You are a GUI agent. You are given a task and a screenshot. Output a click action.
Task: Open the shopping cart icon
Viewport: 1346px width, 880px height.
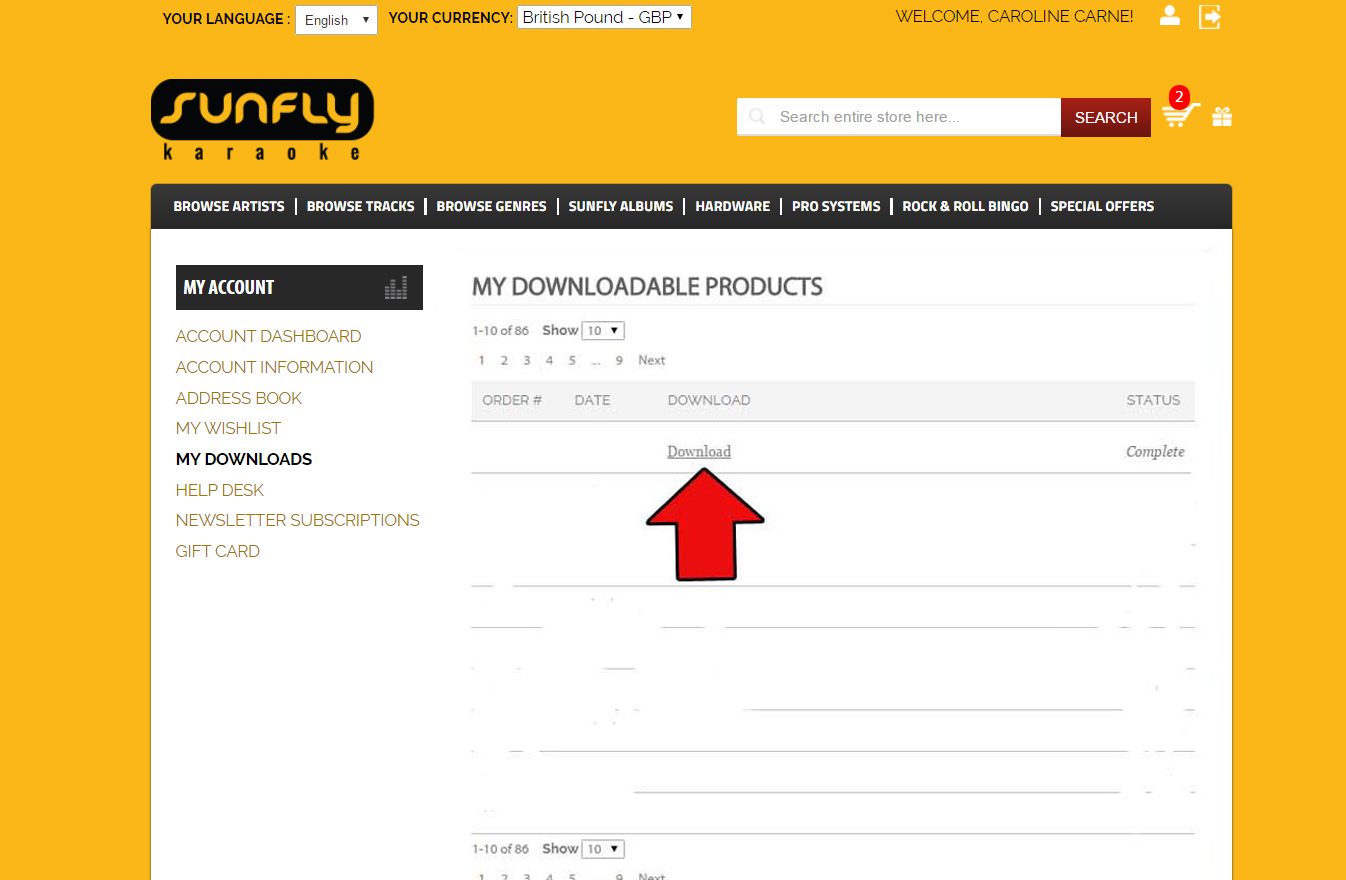point(1180,115)
